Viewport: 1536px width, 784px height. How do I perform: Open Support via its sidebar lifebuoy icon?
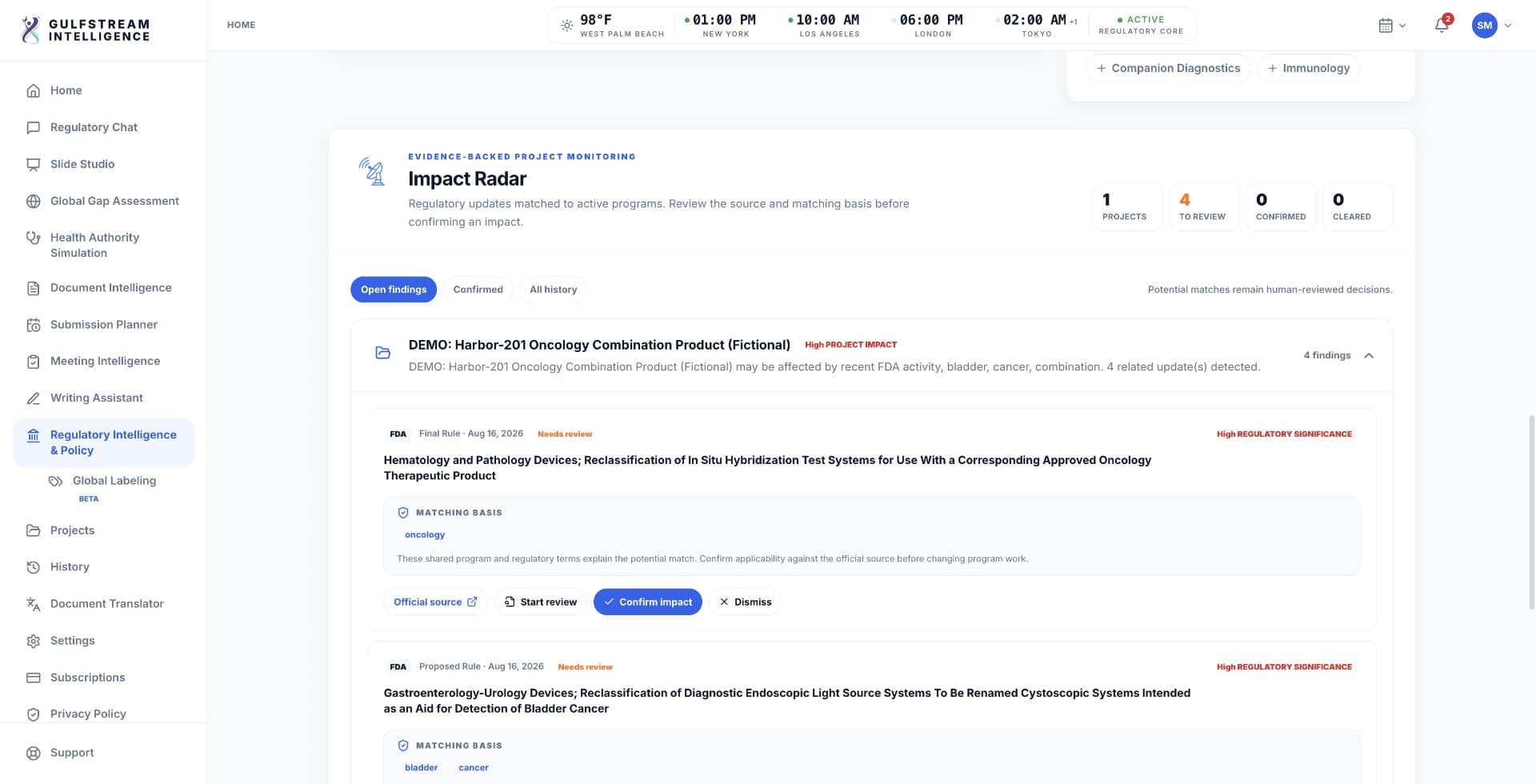click(34, 753)
